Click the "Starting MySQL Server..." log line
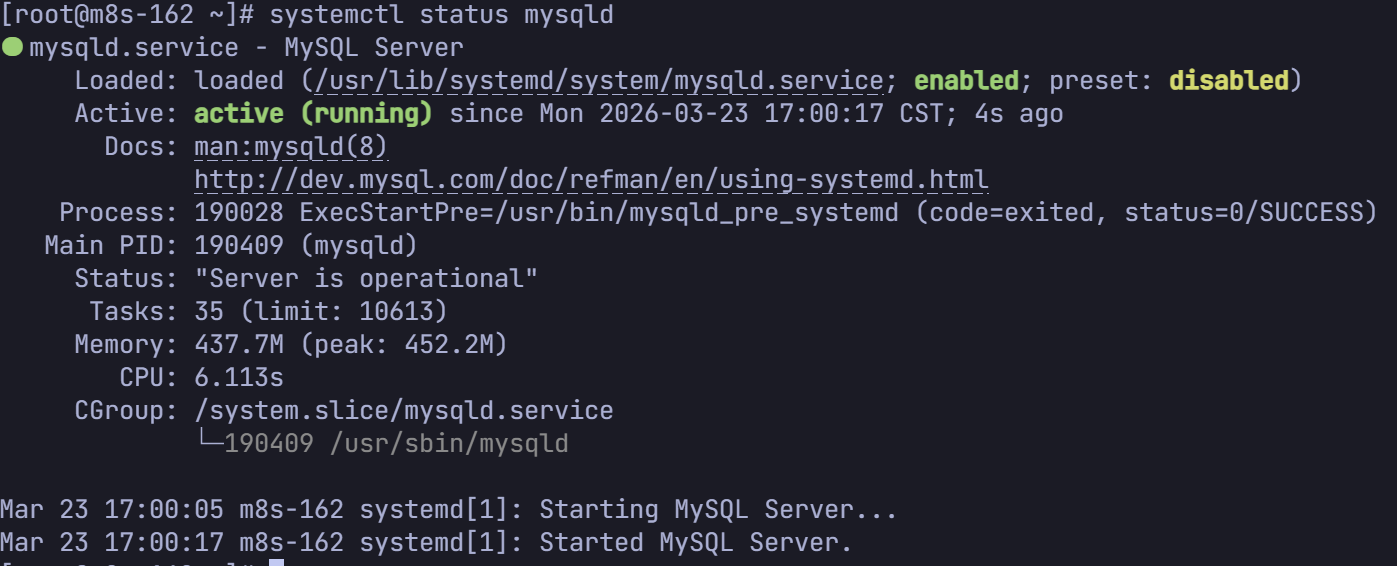 pos(718,509)
